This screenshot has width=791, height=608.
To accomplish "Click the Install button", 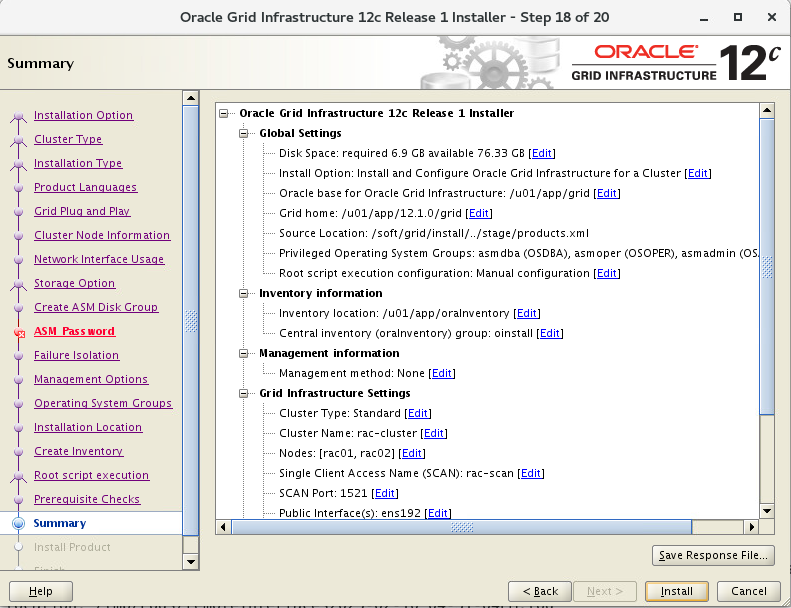I will coord(676,591).
